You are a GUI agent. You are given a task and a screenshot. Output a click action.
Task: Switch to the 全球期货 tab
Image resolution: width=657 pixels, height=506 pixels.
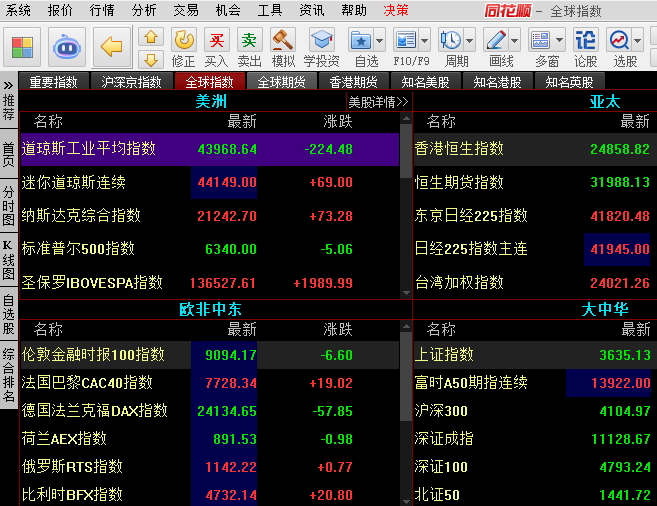point(281,82)
